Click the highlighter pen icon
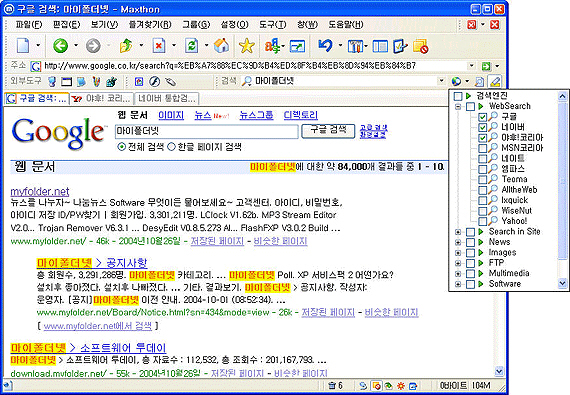The width and height of the screenshot is (570, 395). pyautogui.click(x=495, y=81)
